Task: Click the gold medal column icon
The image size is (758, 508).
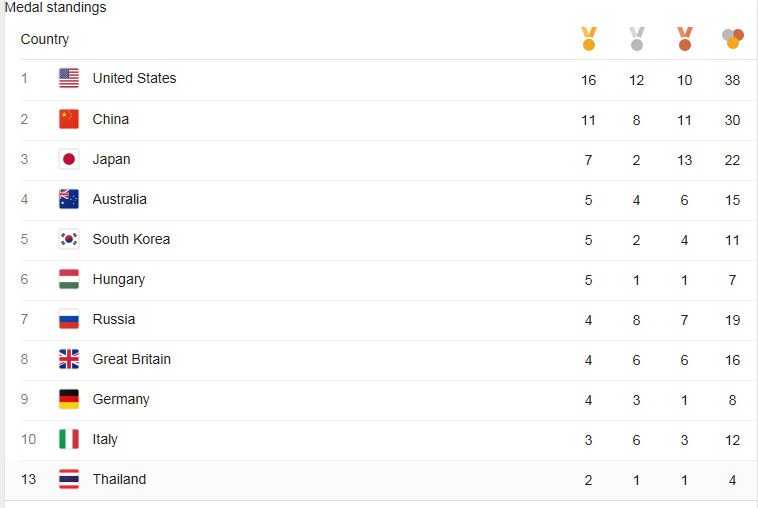Action: pos(588,39)
